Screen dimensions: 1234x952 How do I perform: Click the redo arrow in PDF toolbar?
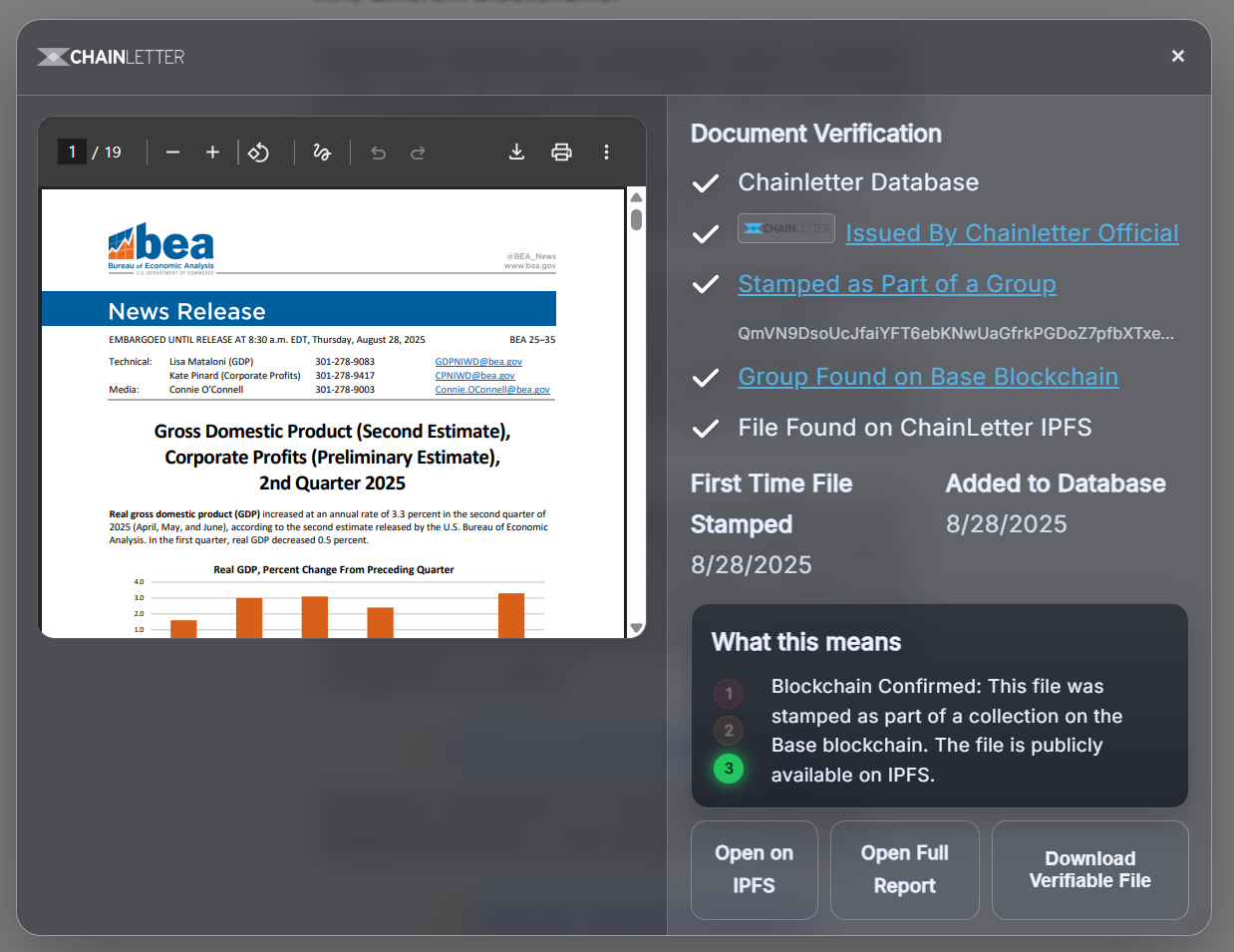pos(418,153)
